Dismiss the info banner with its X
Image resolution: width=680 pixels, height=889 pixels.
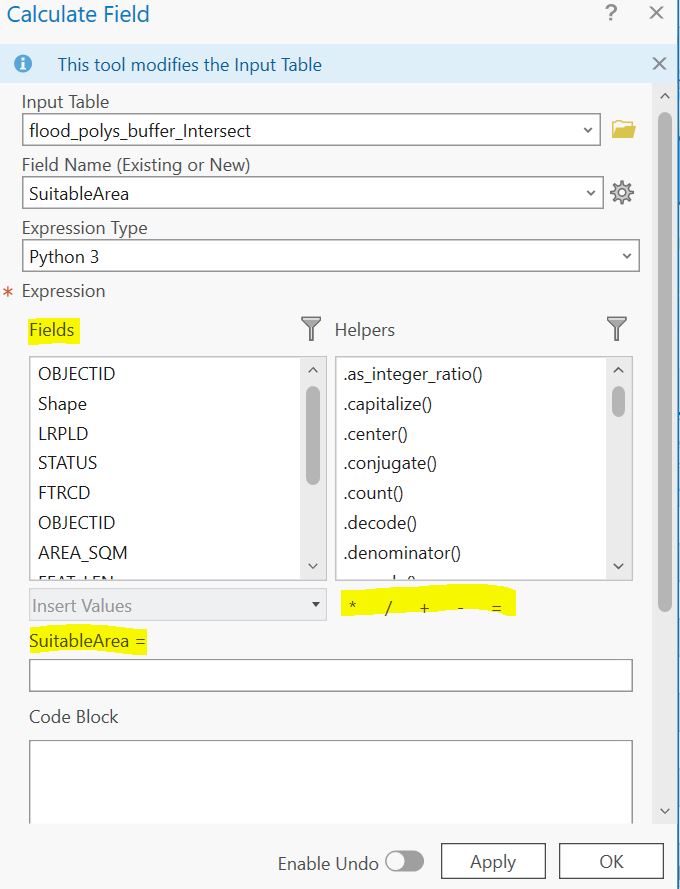[x=658, y=64]
